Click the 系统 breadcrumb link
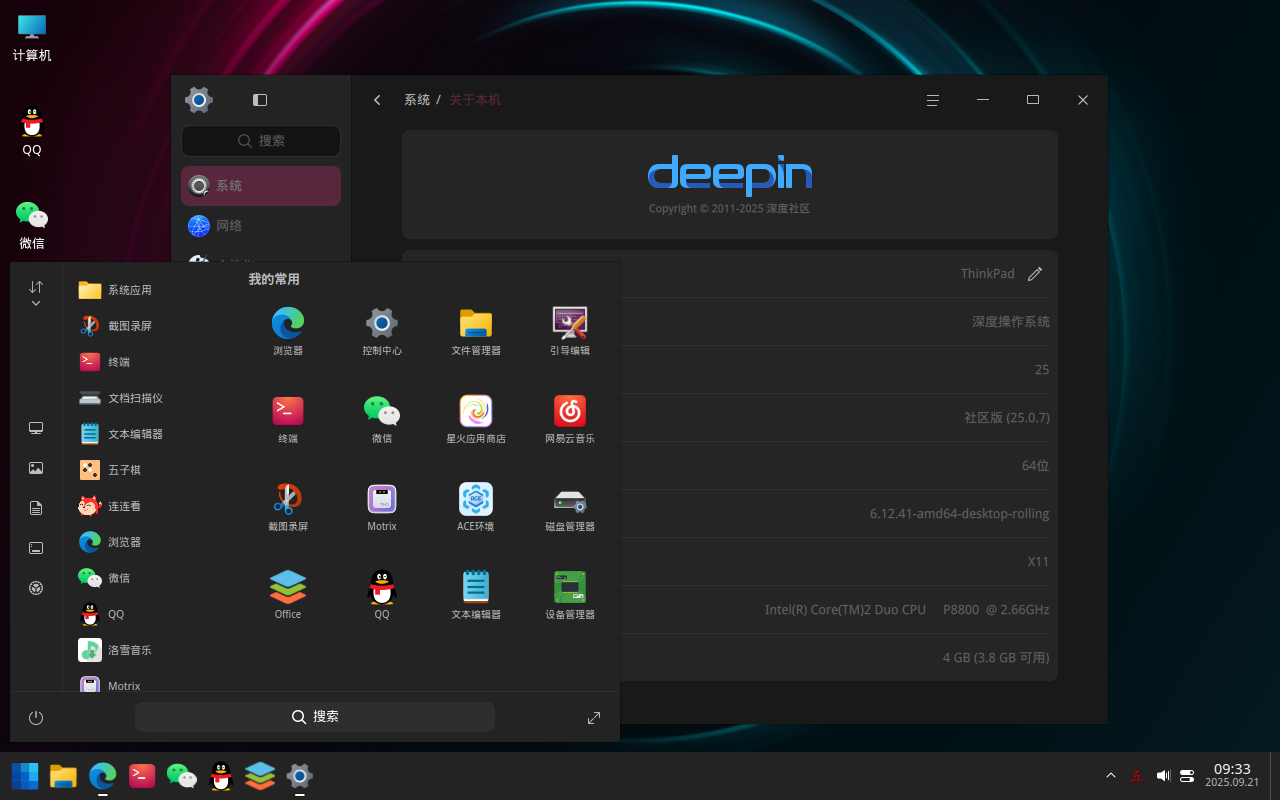Screen dimensions: 1280x800 tap(417, 100)
